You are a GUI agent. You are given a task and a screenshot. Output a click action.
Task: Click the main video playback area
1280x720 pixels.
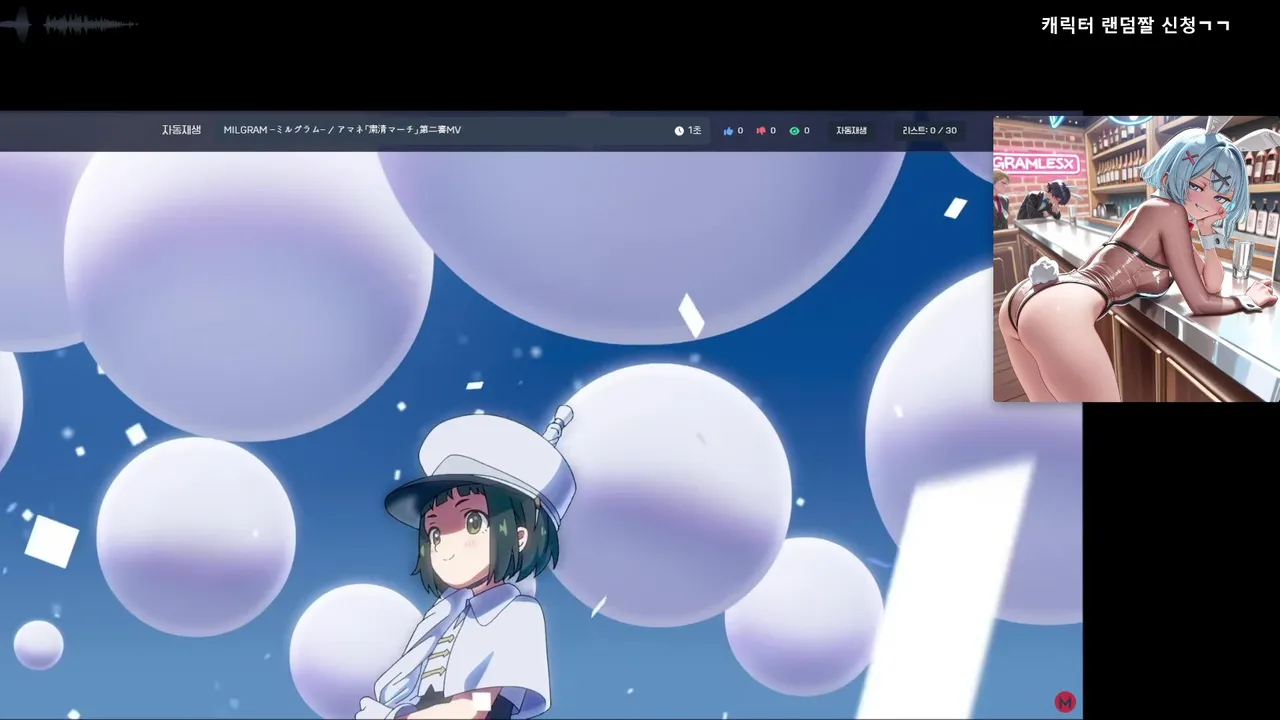(x=541, y=435)
